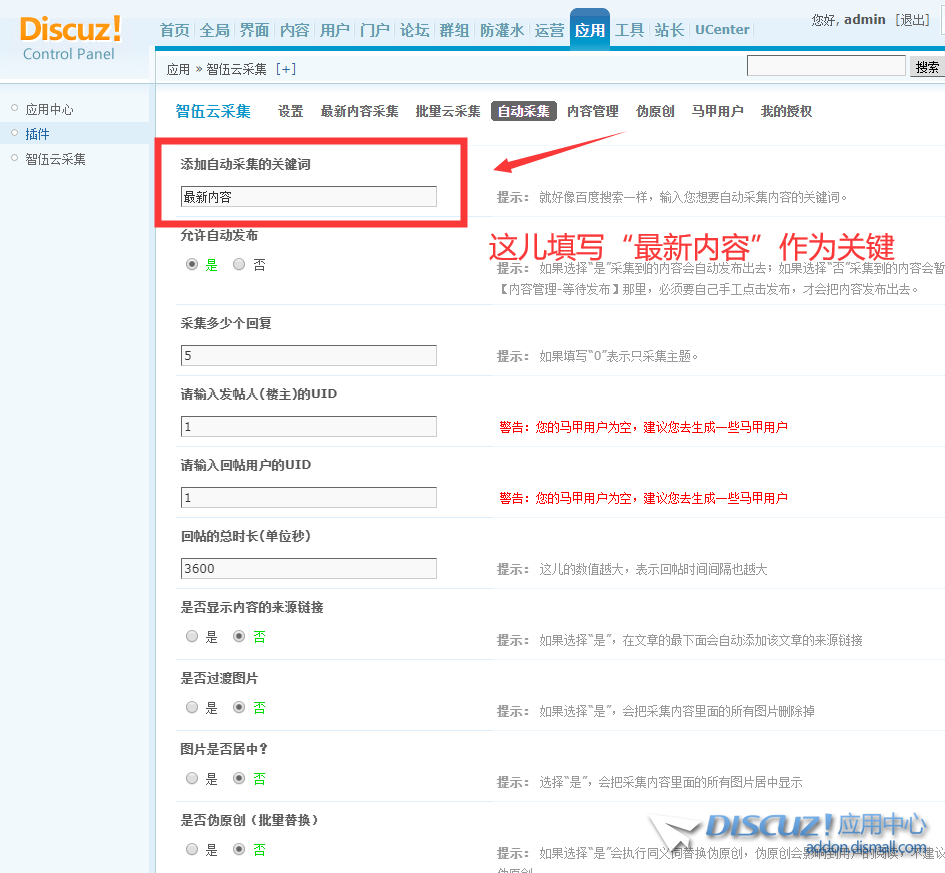Select 否 for 是否过滤图片

239,707
